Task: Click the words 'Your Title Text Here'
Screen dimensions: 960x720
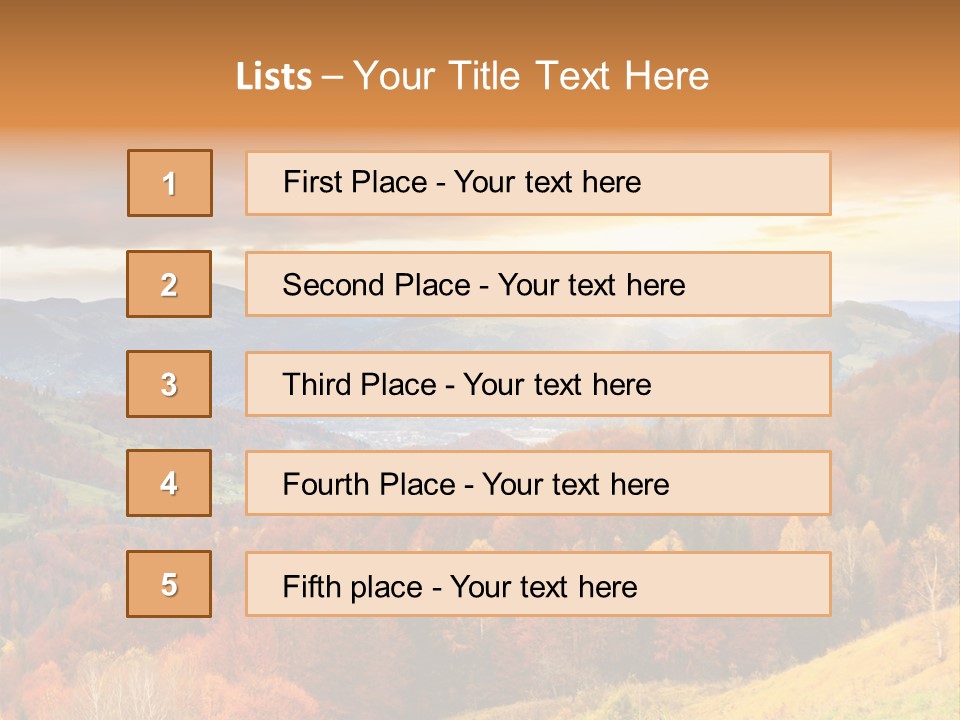Action: 531,76
